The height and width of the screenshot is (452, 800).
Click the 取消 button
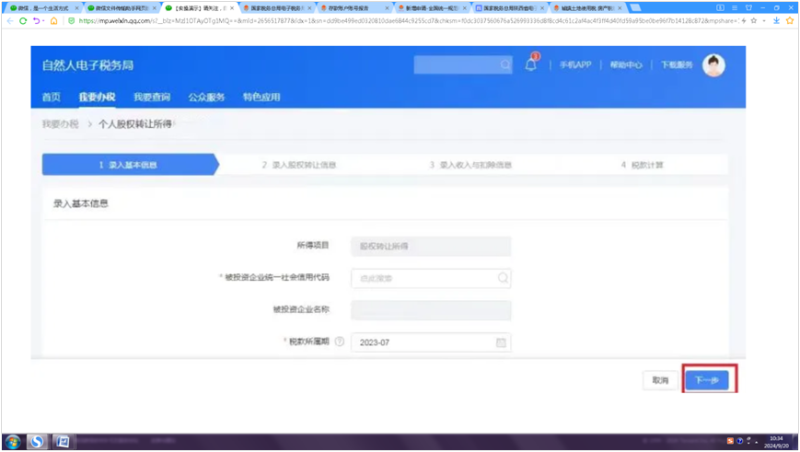coord(659,380)
